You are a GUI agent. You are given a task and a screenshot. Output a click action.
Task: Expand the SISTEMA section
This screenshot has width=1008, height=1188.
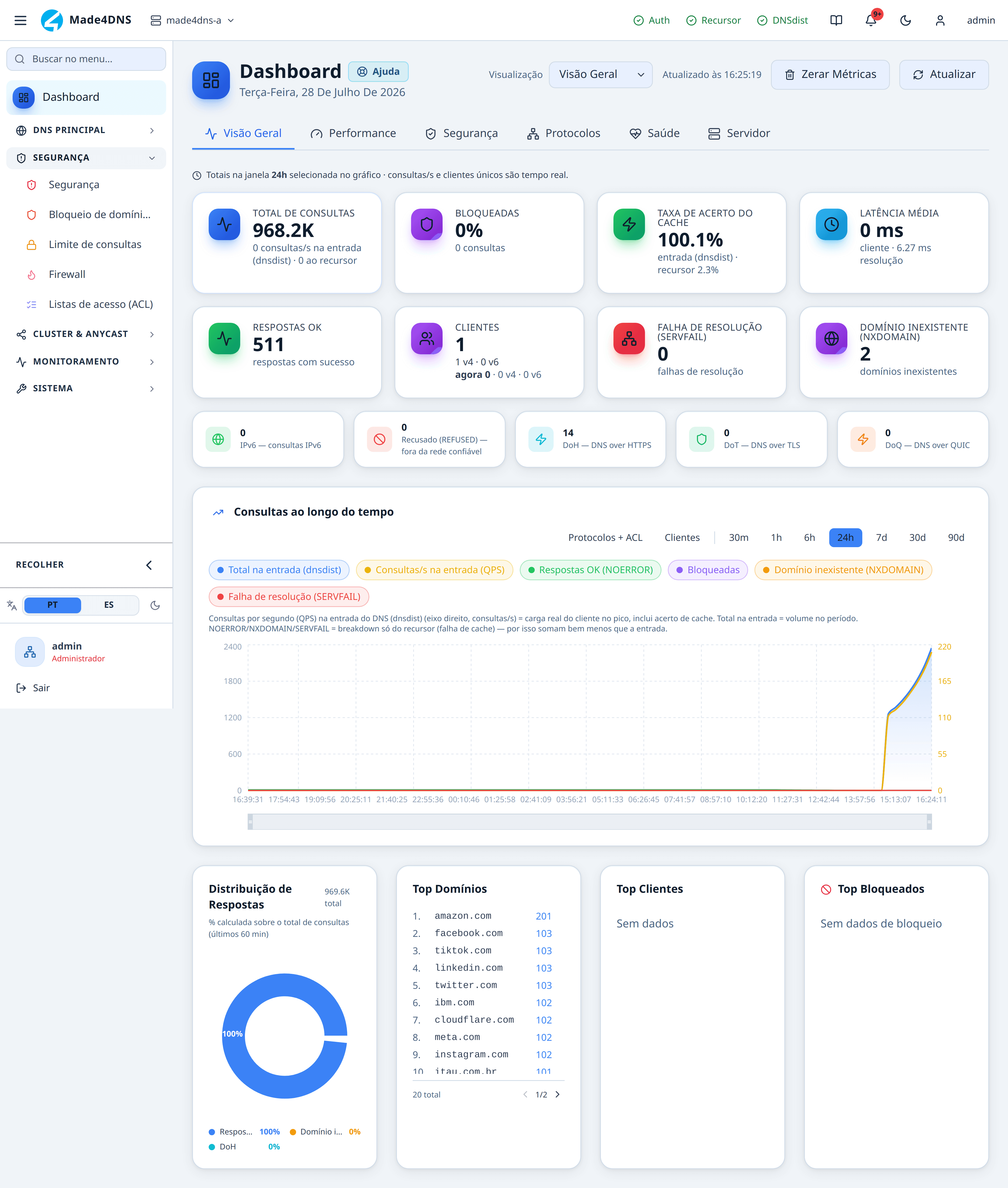point(86,388)
